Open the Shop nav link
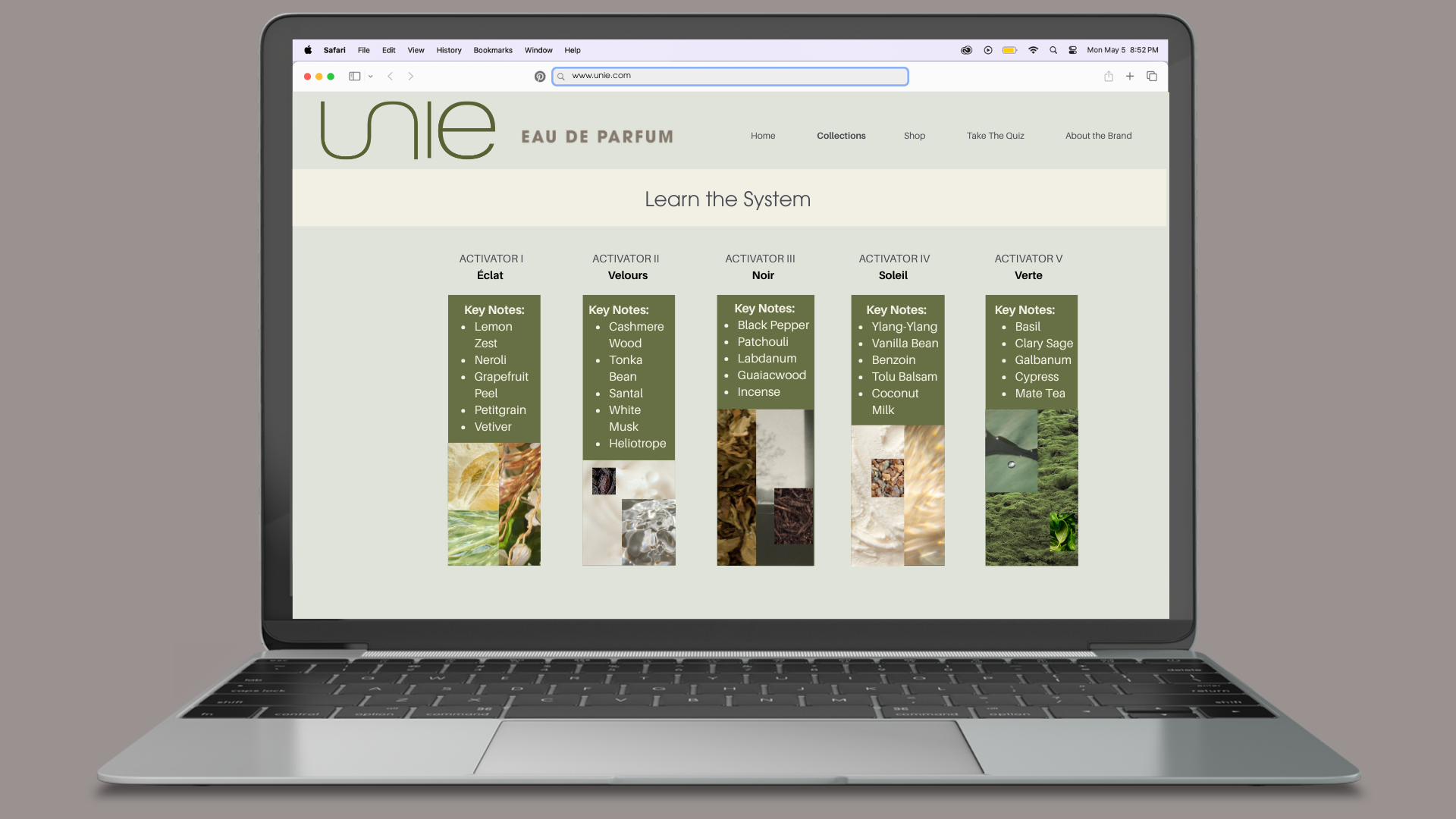Image resolution: width=1456 pixels, height=819 pixels. pyautogui.click(x=915, y=136)
